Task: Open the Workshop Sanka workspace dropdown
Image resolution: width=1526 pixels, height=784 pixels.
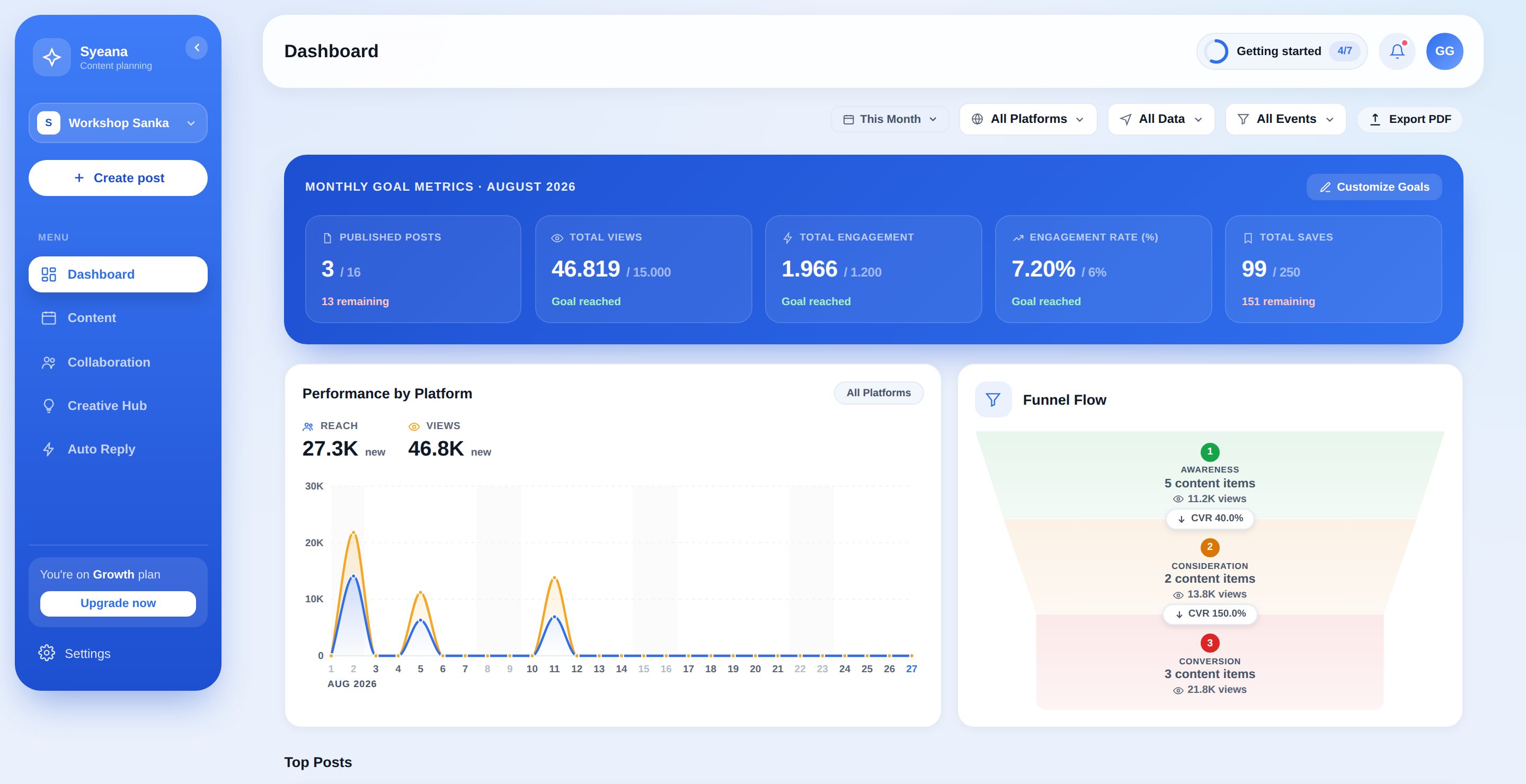Action: [x=118, y=123]
